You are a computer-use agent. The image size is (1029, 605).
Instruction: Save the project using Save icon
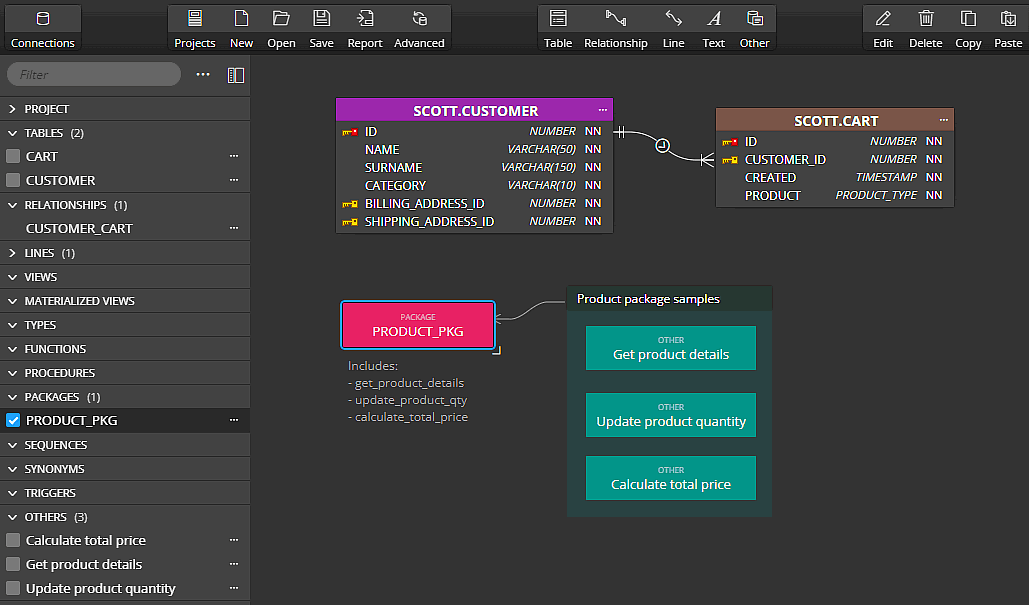[321, 27]
